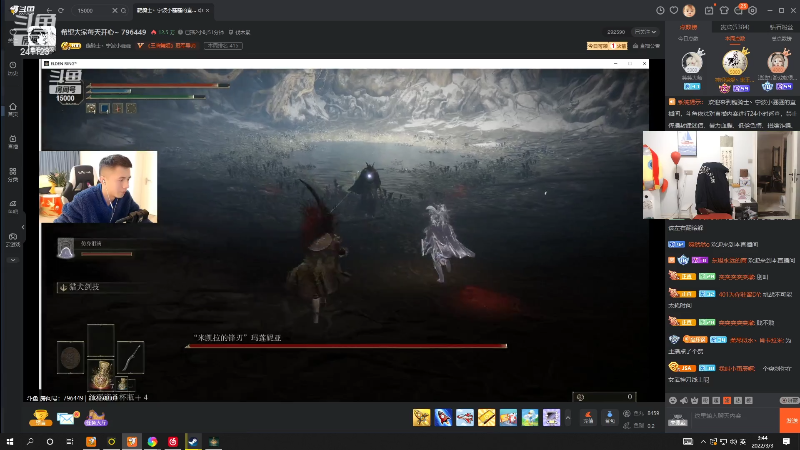Send the last gift in the gift bar

pyautogui.click(x=552, y=417)
